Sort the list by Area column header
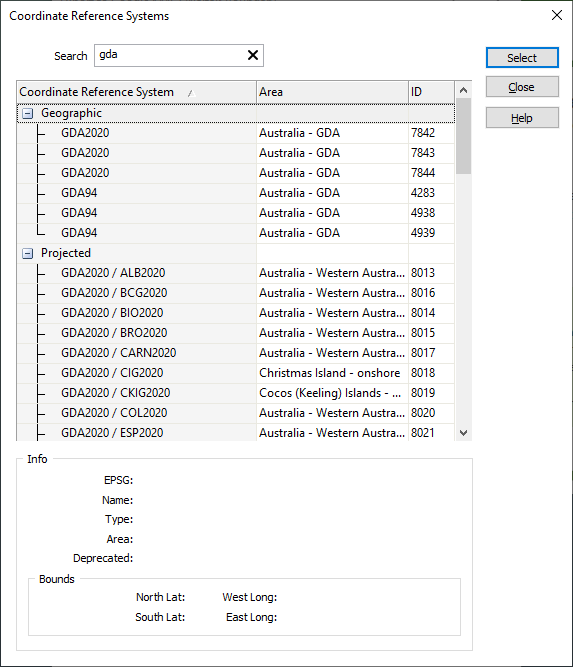573x667 pixels. click(333, 92)
